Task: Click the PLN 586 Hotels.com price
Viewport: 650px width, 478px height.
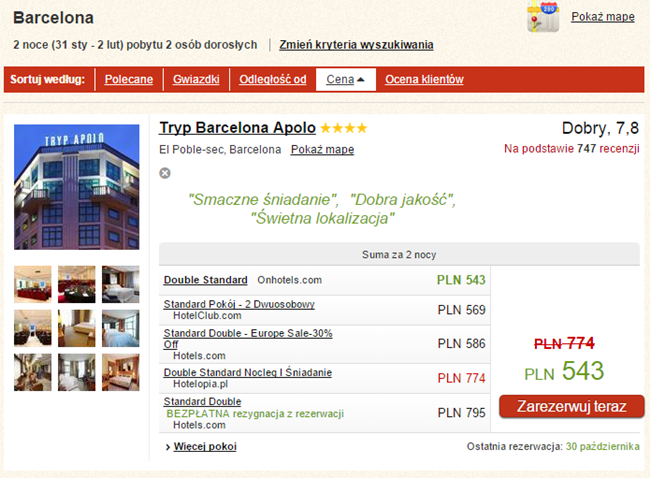Action: click(461, 344)
